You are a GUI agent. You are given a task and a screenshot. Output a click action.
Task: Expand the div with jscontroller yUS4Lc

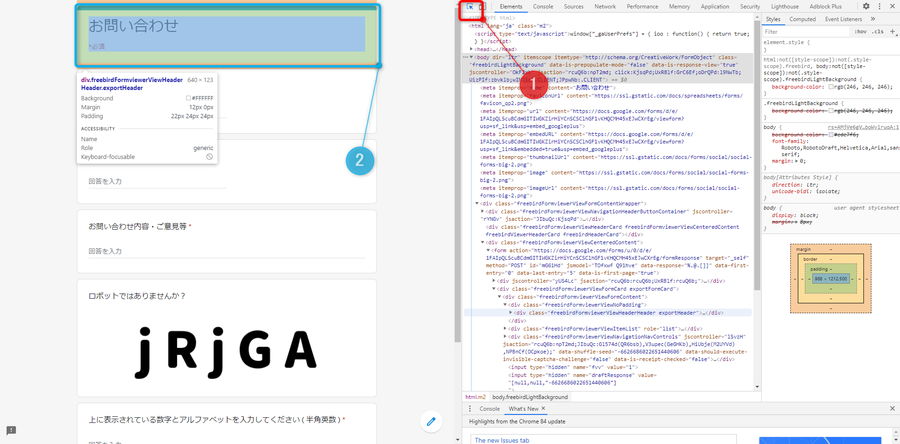pyautogui.click(x=495, y=282)
